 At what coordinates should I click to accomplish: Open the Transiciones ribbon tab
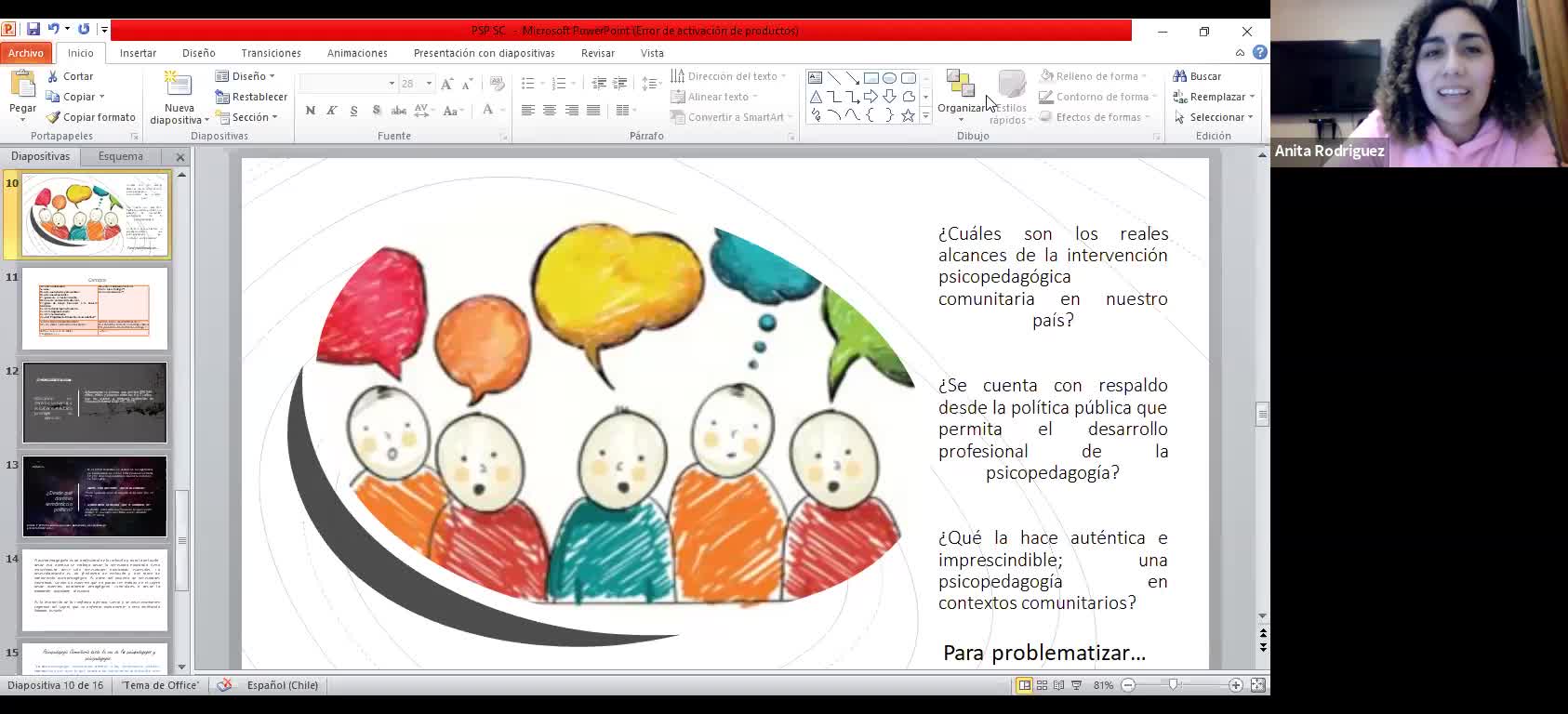(x=271, y=53)
